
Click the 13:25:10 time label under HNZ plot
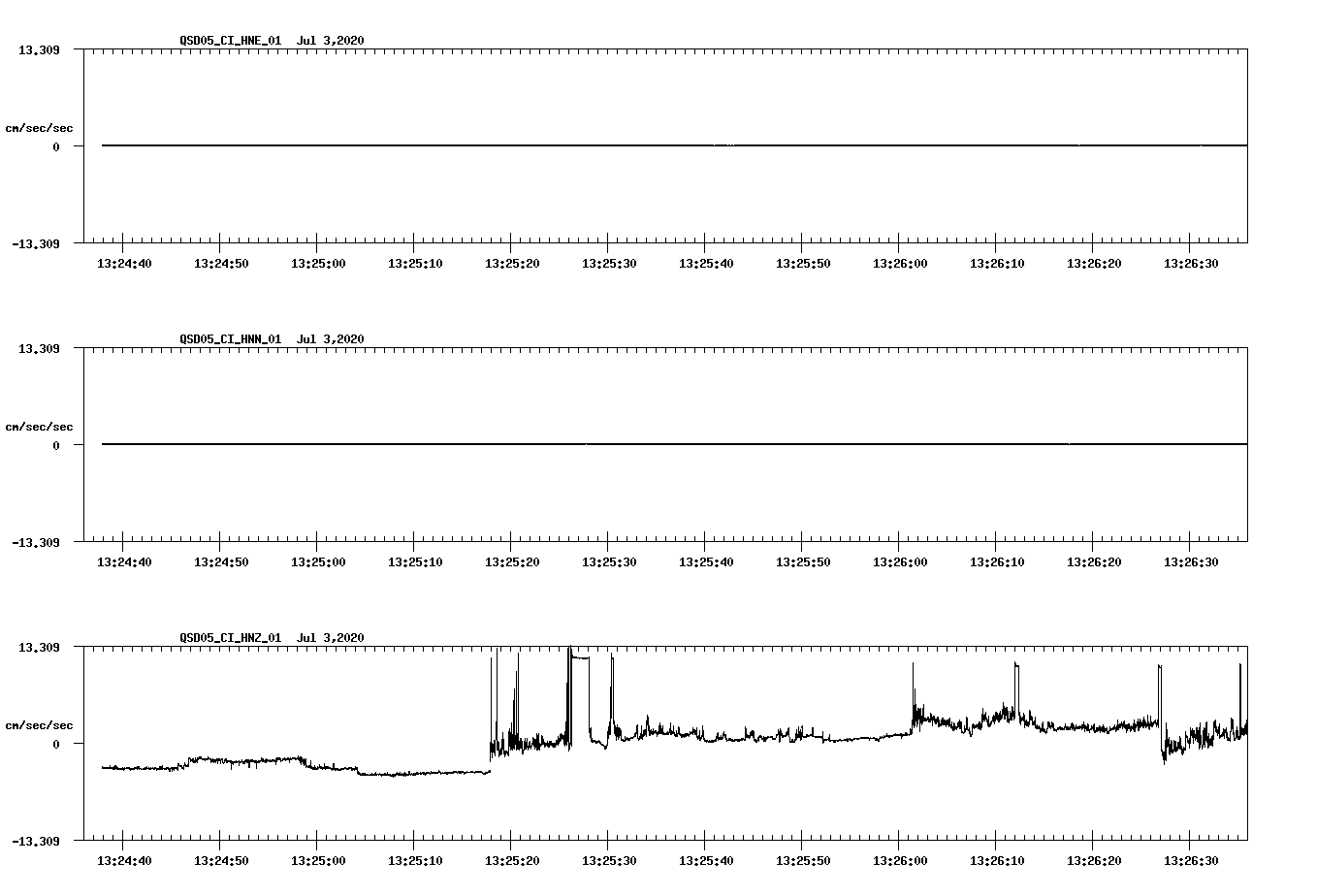pos(415,860)
